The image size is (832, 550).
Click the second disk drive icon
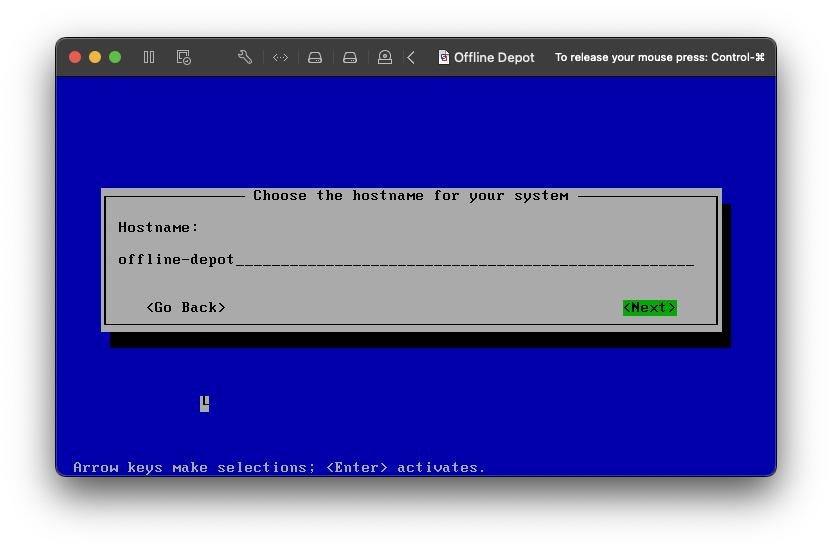tap(350, 57)
